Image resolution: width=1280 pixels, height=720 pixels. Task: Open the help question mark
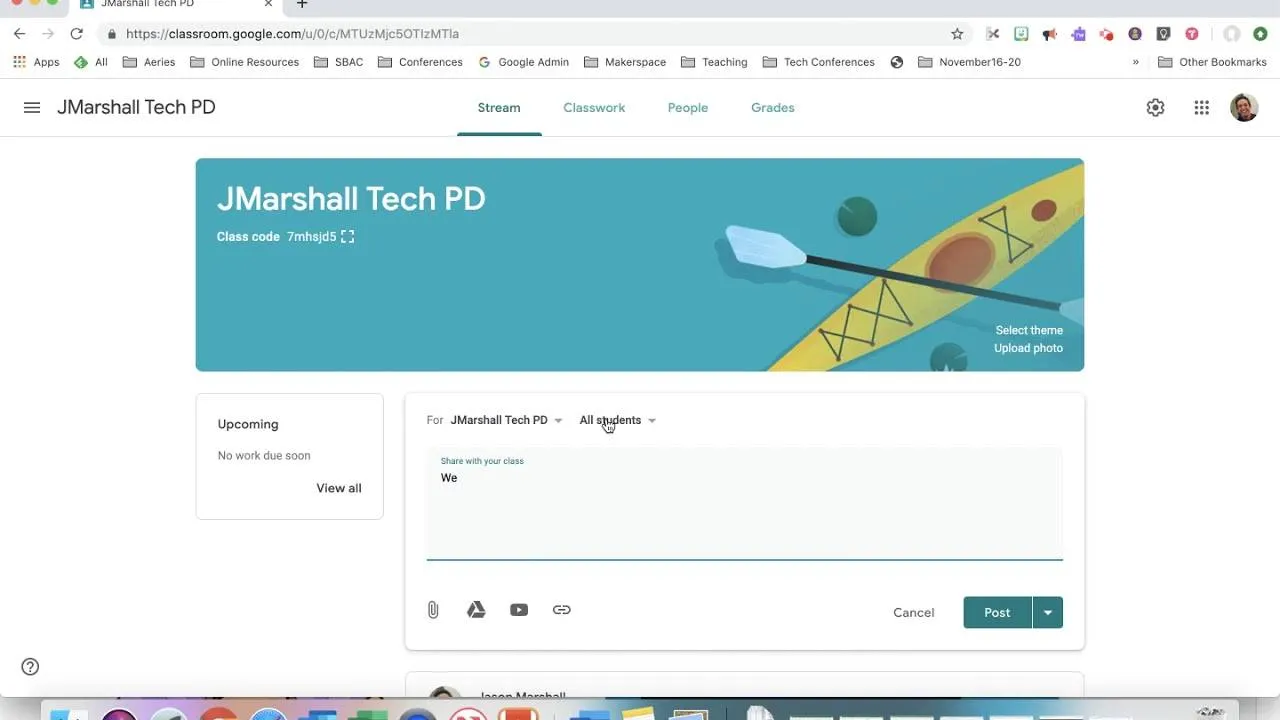(30, 667)
